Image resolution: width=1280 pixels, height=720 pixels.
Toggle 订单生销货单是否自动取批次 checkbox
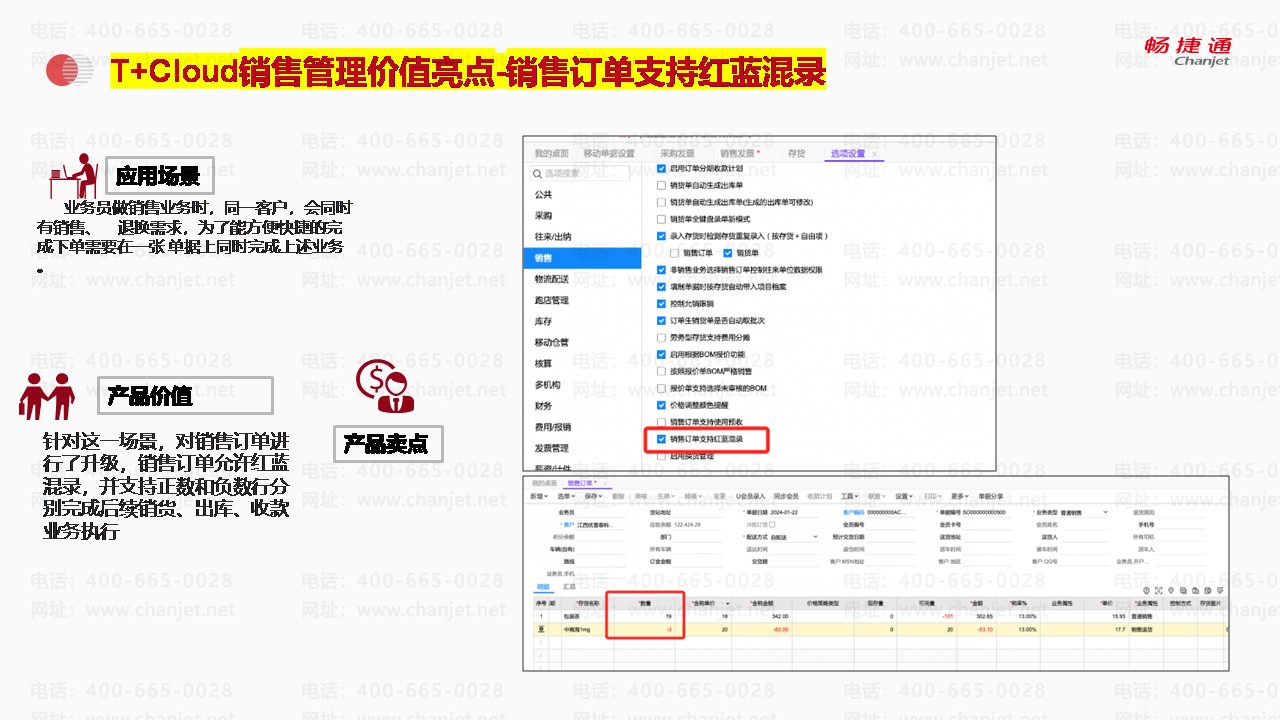[x=661, y=320]
